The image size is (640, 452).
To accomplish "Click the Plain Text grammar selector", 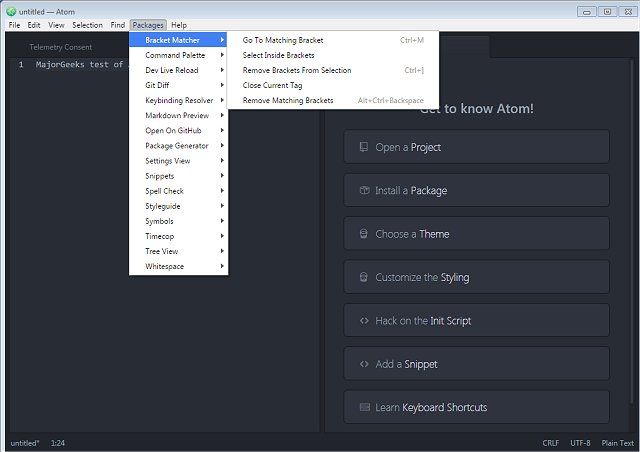I will (x=618, y=443).
